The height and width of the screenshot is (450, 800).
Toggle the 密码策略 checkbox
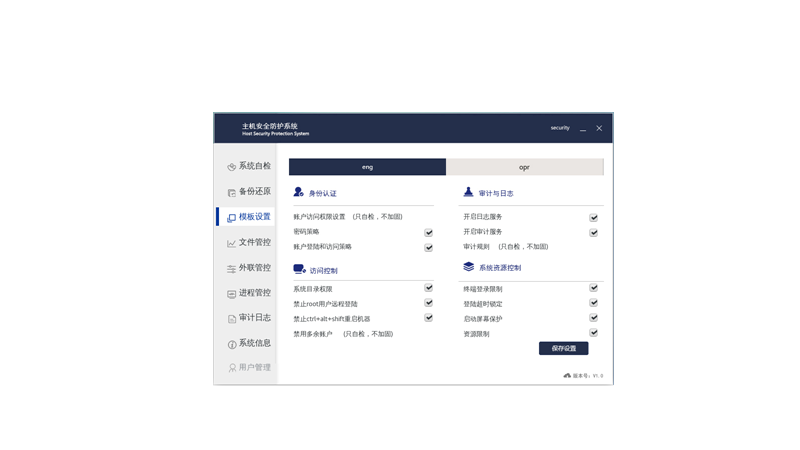pos(428,232)
